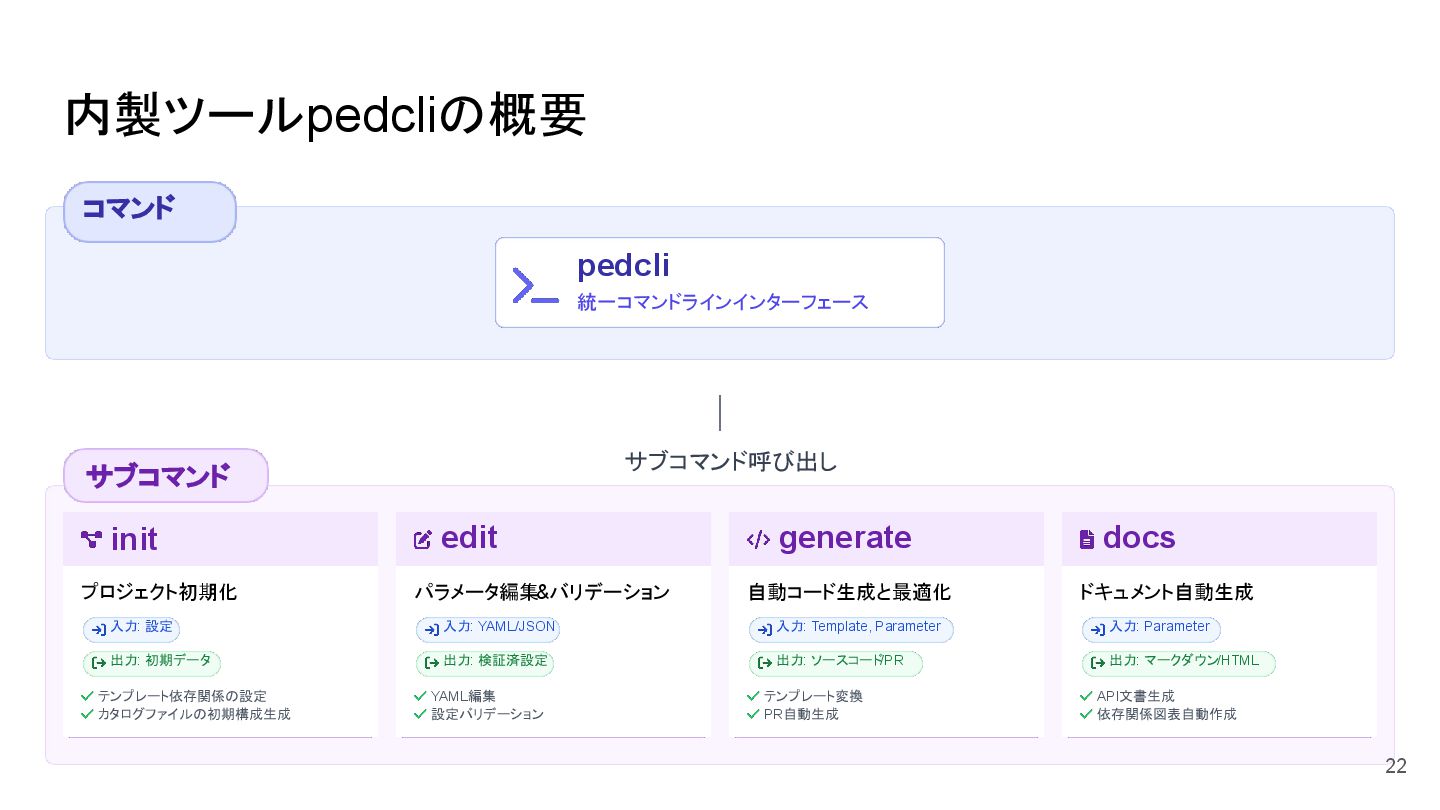Click checkmark next to API文書生成
Image resolution: width=1440 pixels, height=810 pixels.
point(1086,696)
